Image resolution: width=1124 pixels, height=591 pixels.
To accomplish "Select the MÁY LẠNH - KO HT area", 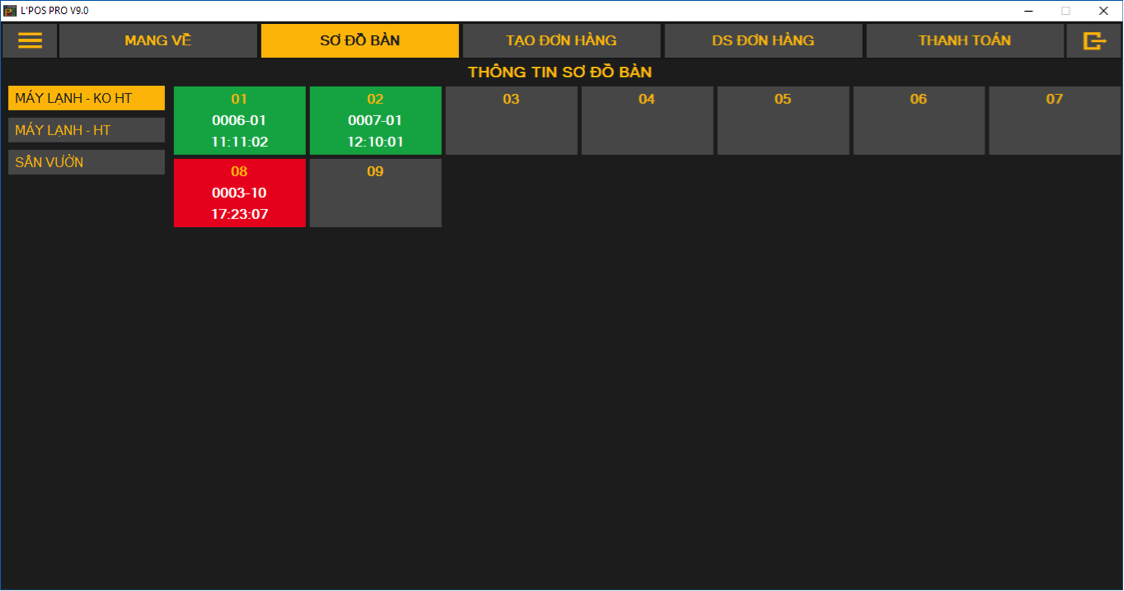I will pos(86,98).
